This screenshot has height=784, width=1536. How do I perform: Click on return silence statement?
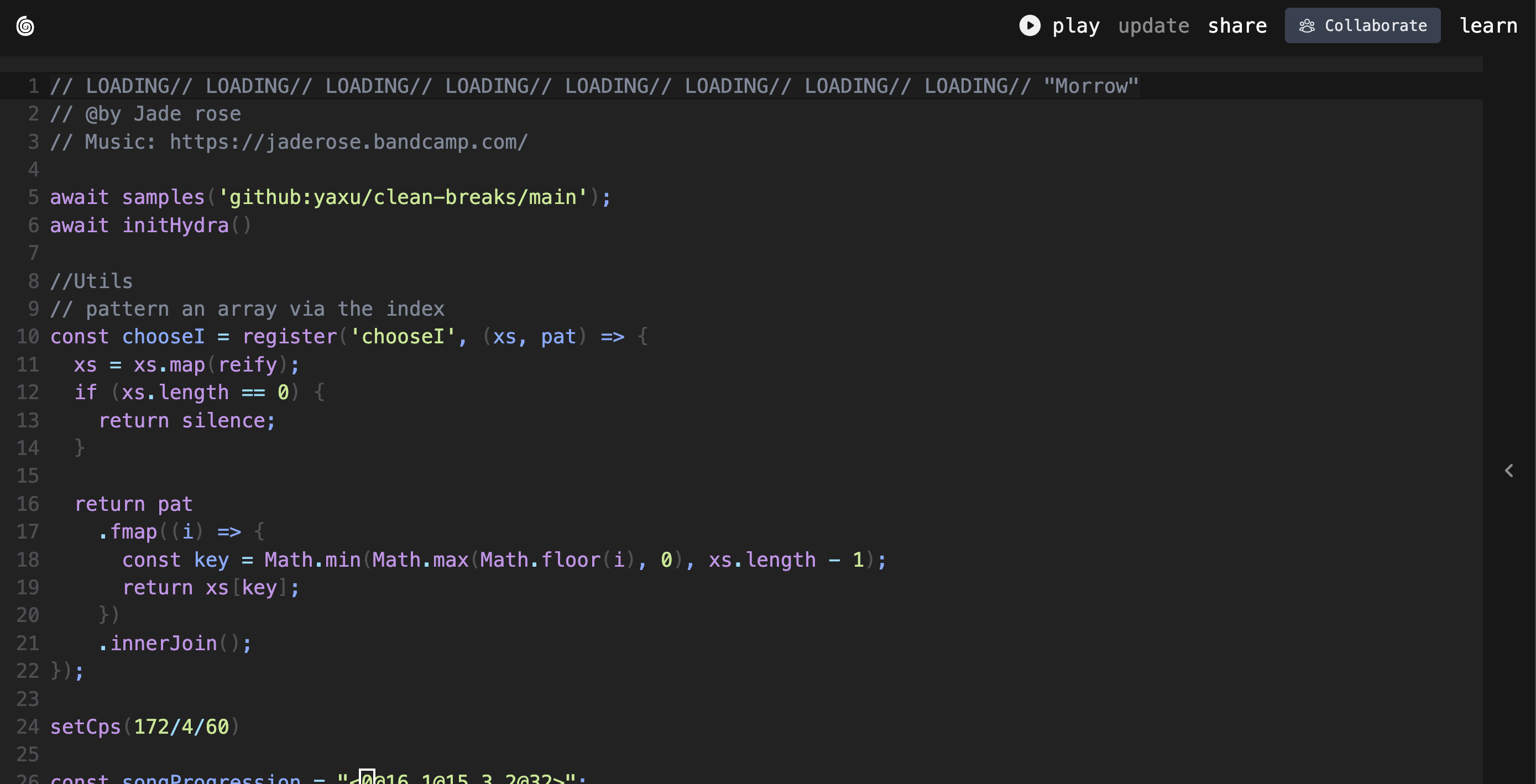[187, 420]
